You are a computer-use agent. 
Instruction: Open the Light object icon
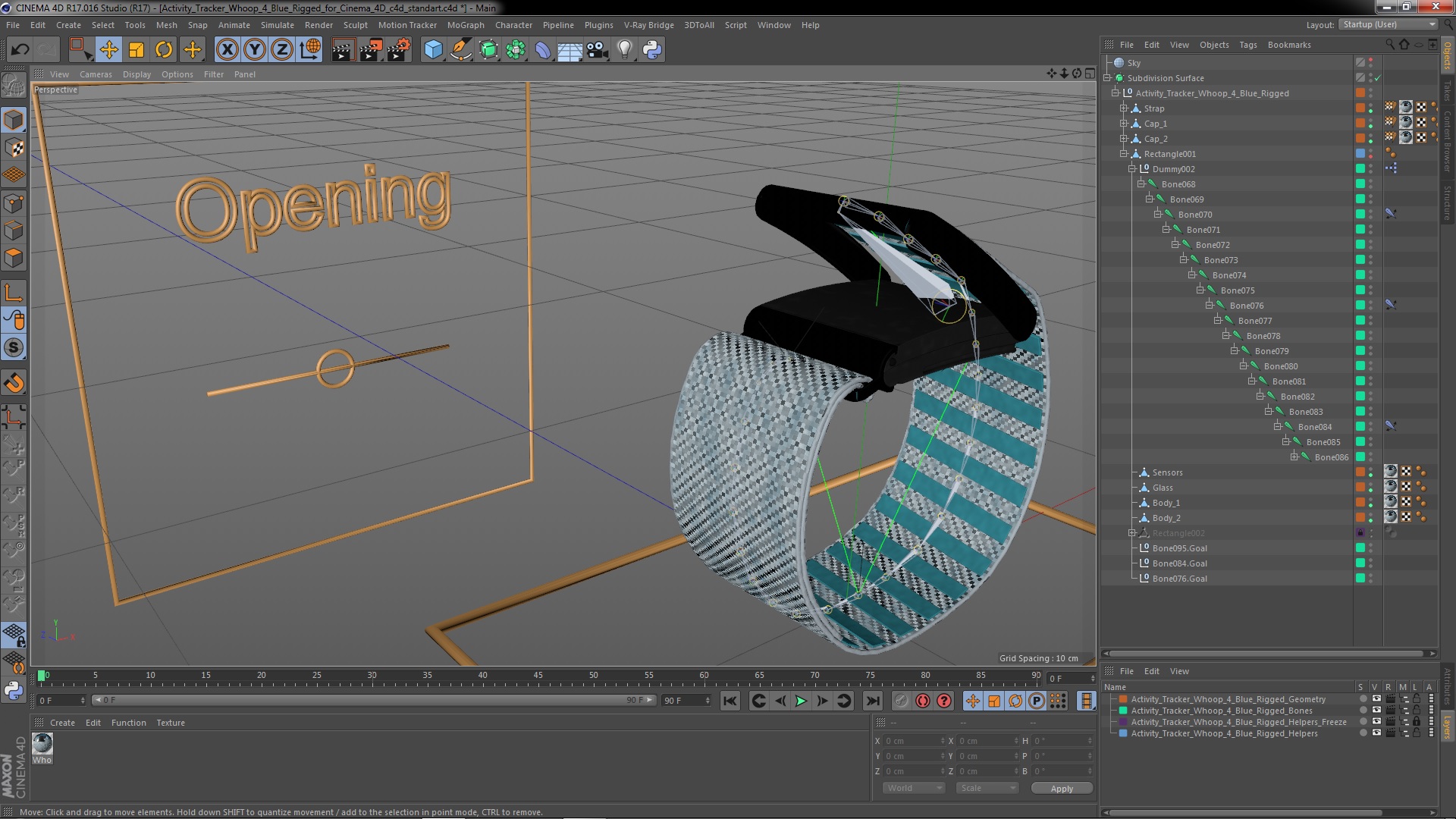tap(624, 50)
